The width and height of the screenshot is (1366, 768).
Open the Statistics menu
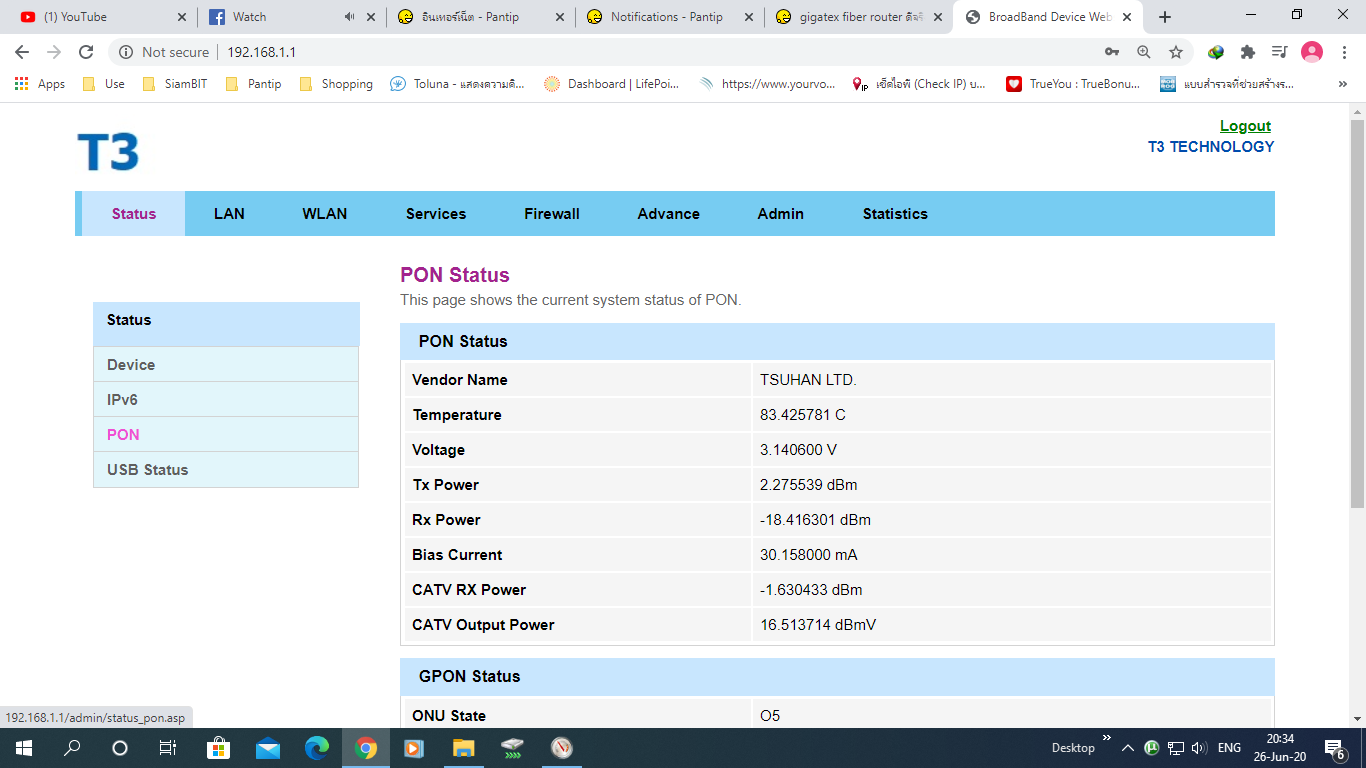click(x=895, y=214)
